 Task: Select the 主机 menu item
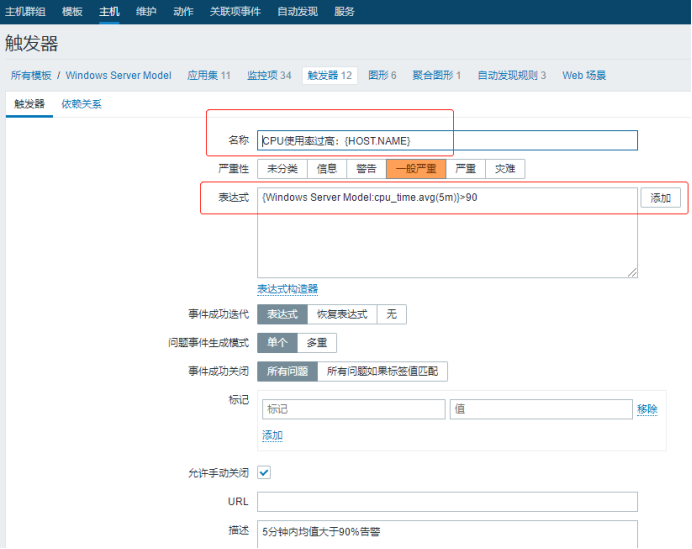point(109,11)
